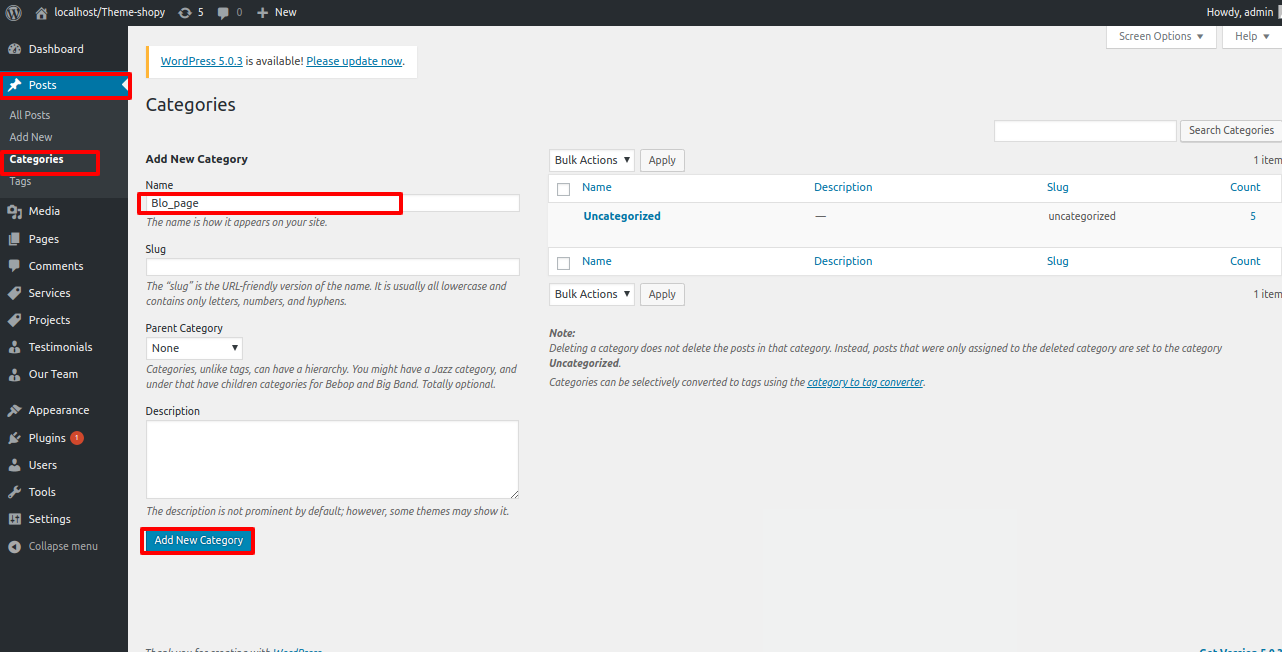1282x652 pixels.
Task: Open All Posts submenu item
Action: 30,115
